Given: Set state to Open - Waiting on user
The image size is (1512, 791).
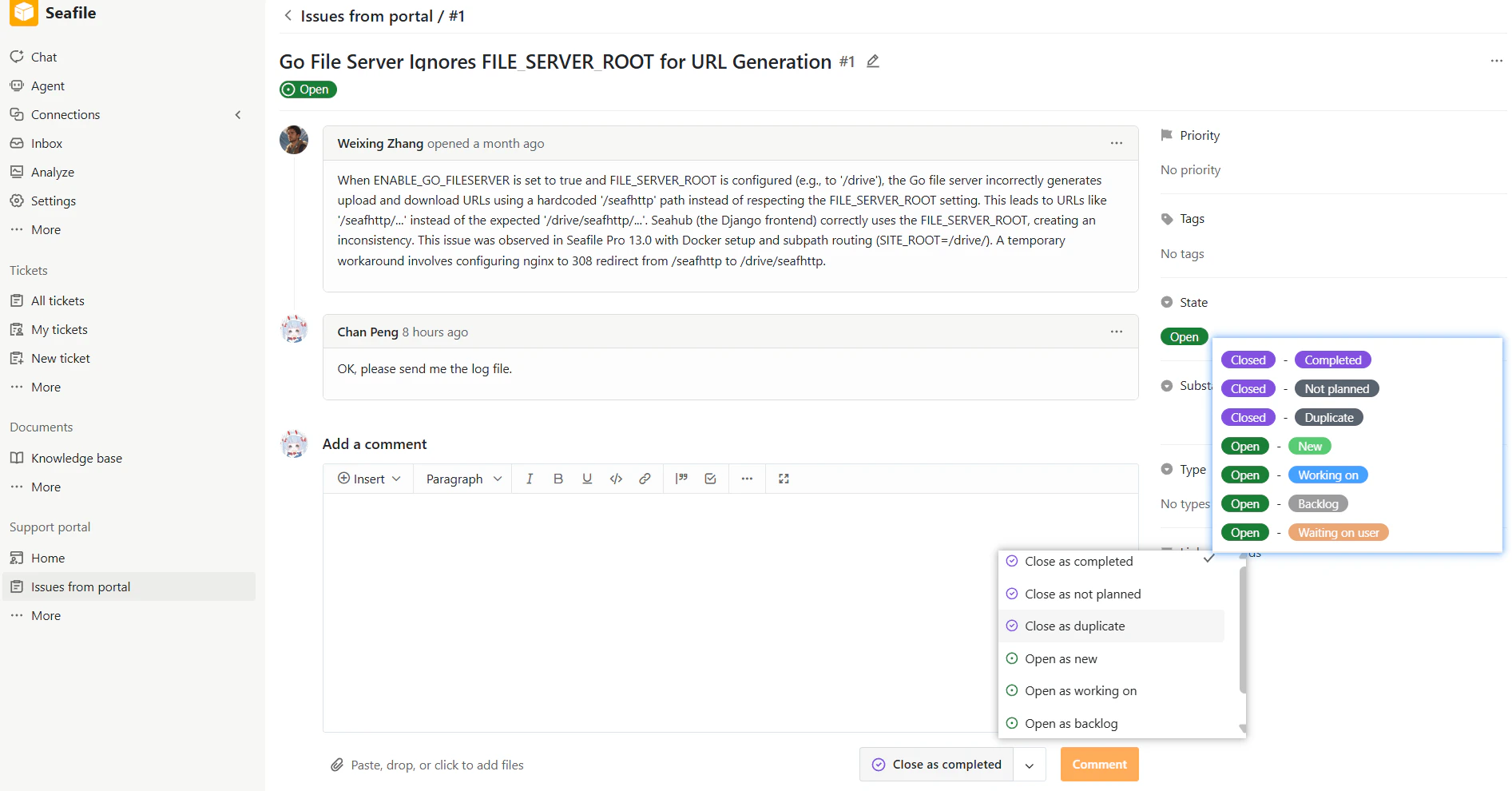Looking at the screenshot, I should point(1305,533).
